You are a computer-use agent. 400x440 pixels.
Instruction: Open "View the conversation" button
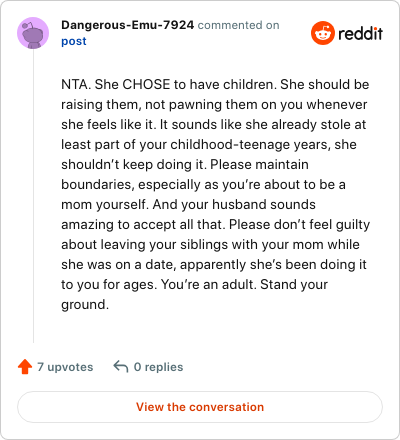200,407
